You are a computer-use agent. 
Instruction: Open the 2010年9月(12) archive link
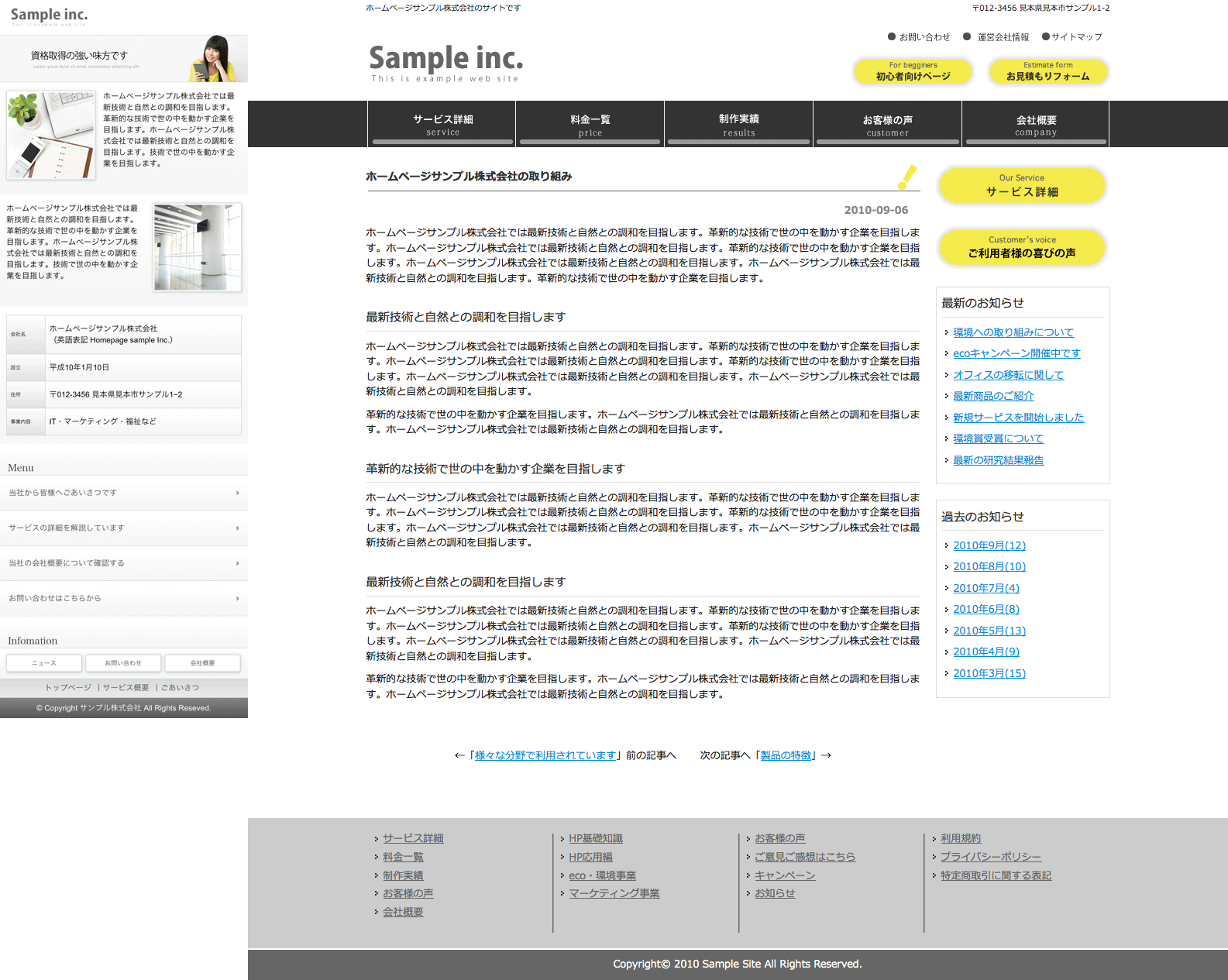(989, 545)
